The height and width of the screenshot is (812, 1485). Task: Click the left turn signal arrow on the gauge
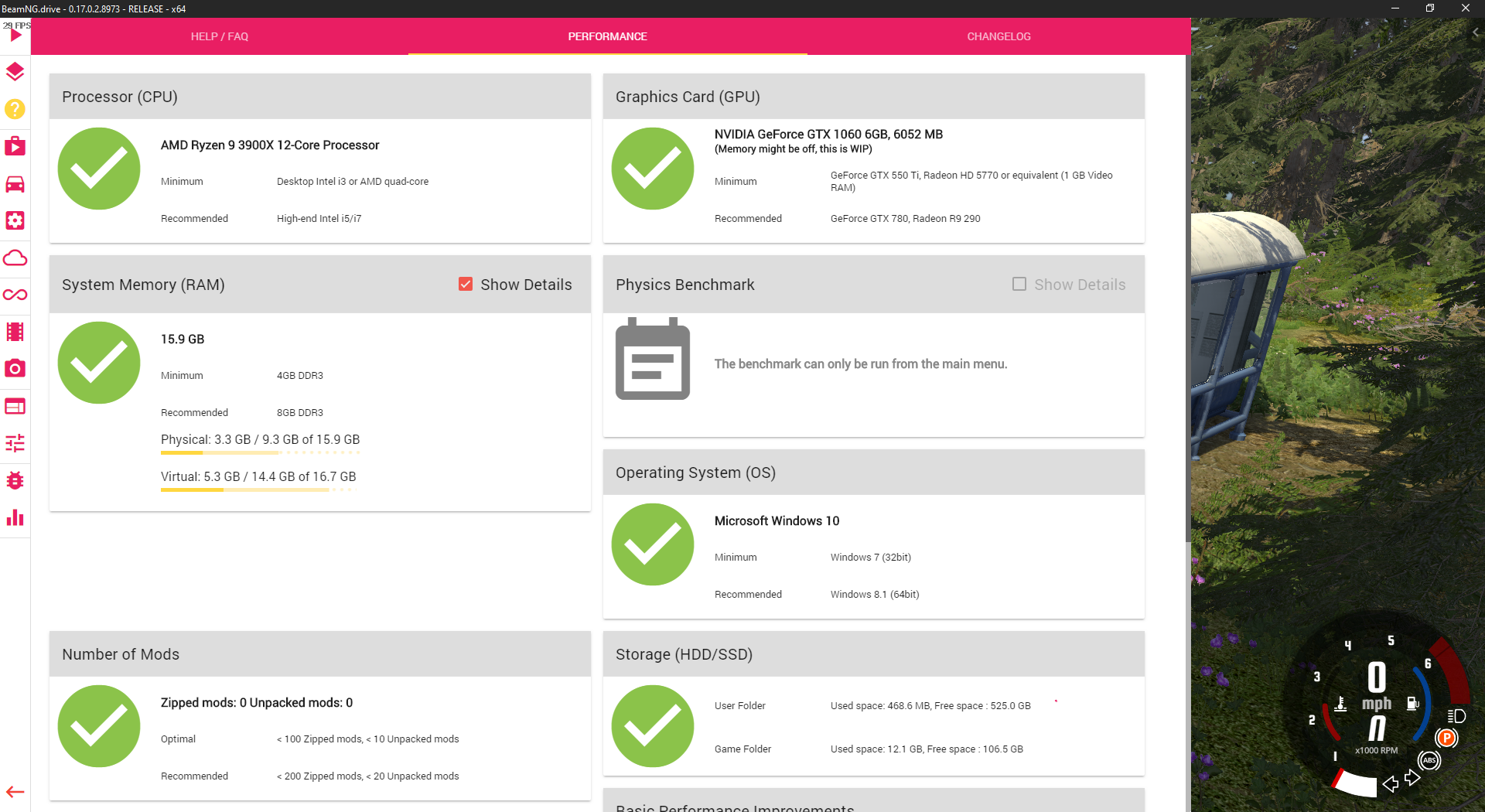[x=1391, y=784]
